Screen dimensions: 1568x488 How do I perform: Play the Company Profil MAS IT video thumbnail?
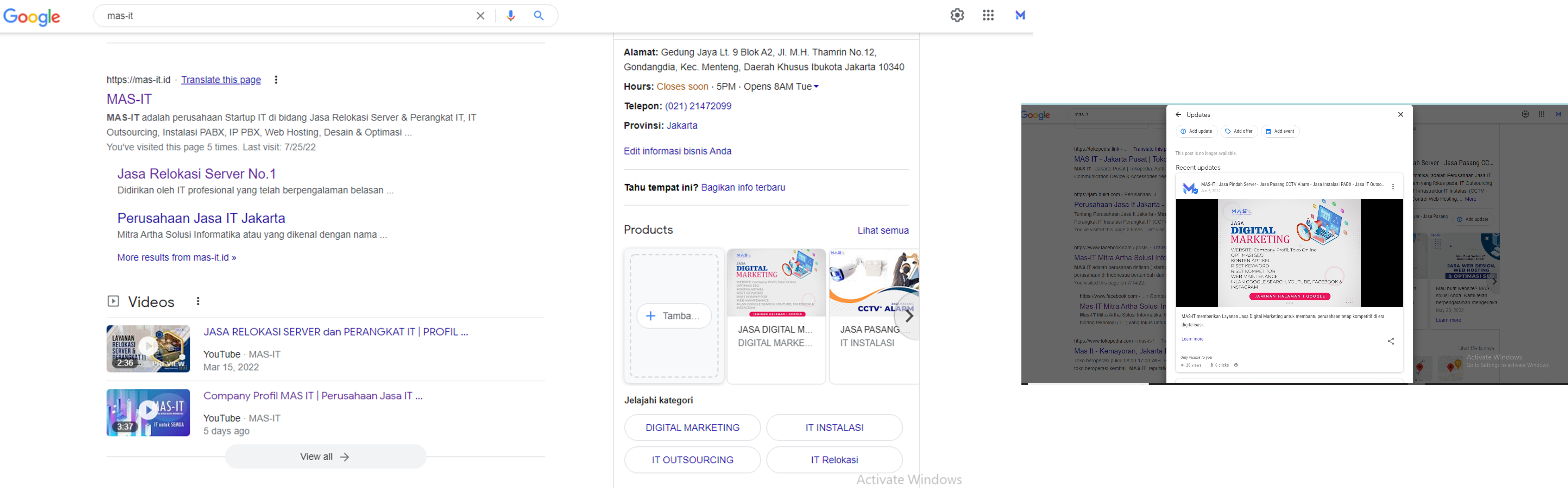(x=148, y=412)
